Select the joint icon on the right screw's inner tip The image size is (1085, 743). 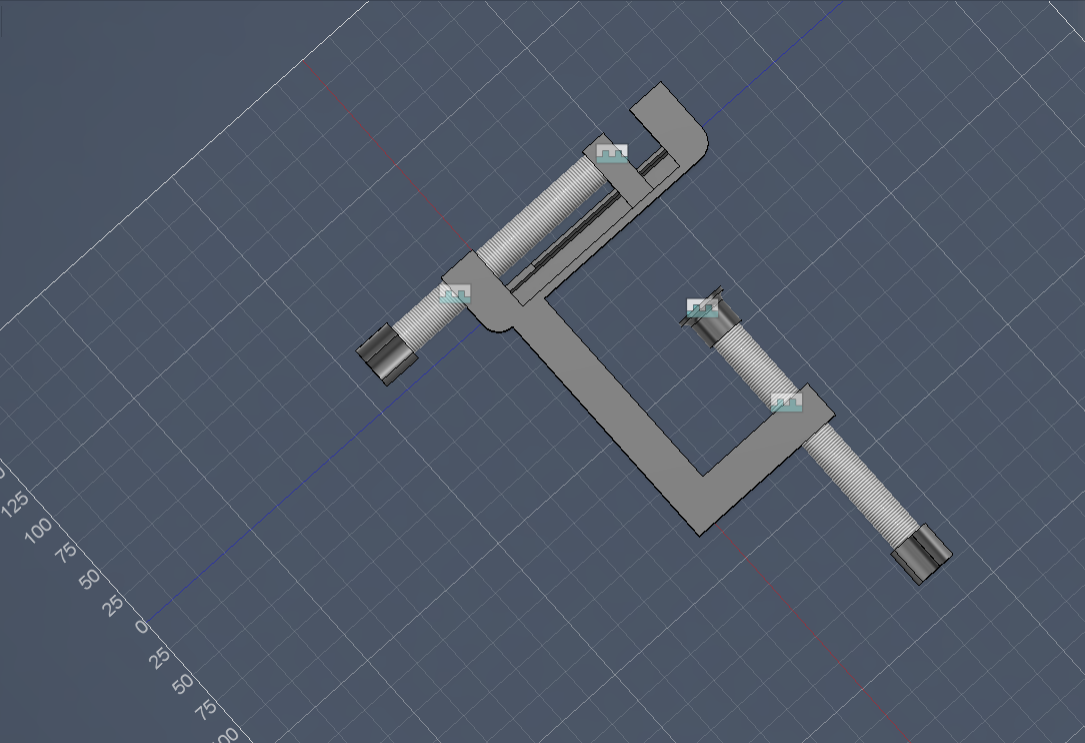[702, 308]
